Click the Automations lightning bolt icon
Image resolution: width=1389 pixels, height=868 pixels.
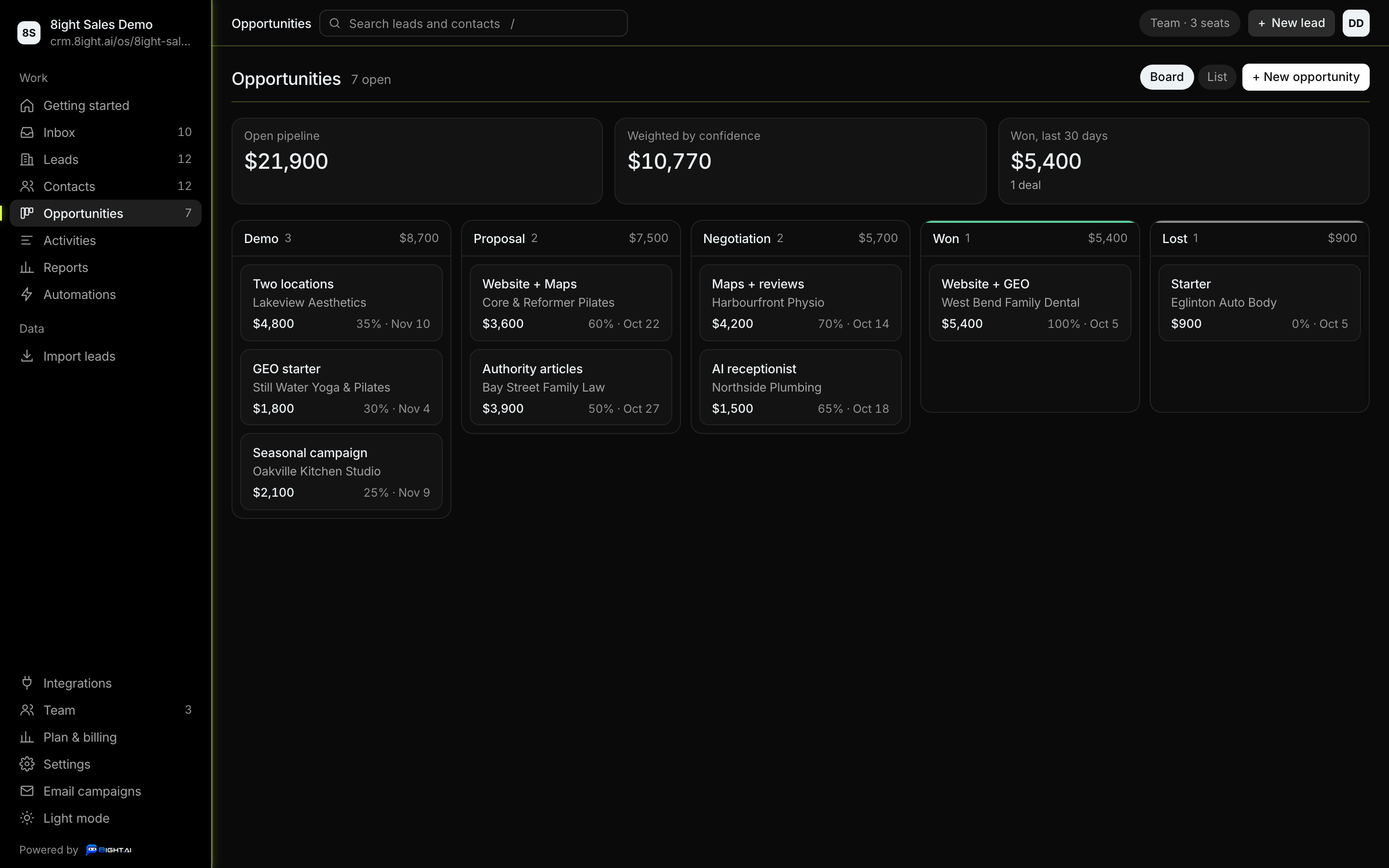pos(27,295)
